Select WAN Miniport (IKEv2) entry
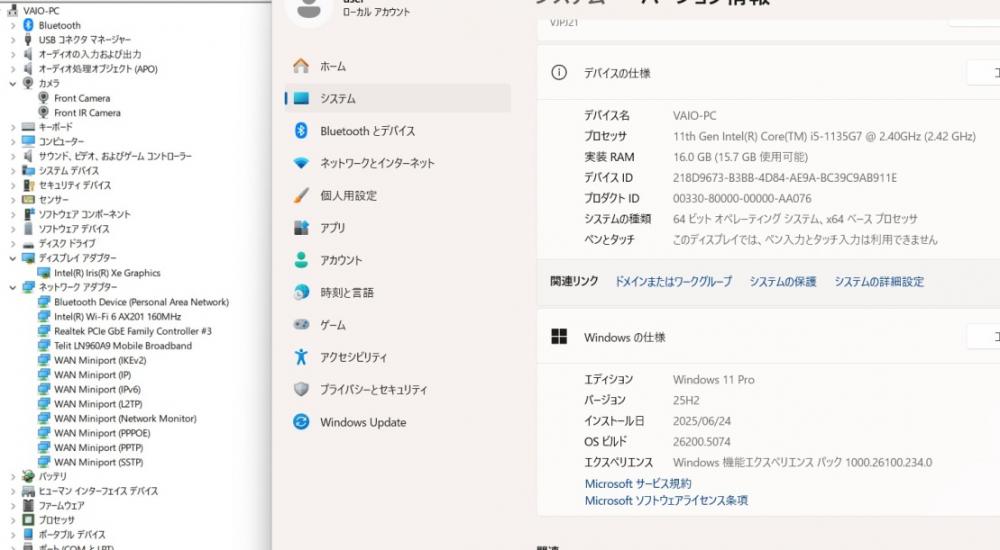Screen dimensions: 1000x550 100,360
